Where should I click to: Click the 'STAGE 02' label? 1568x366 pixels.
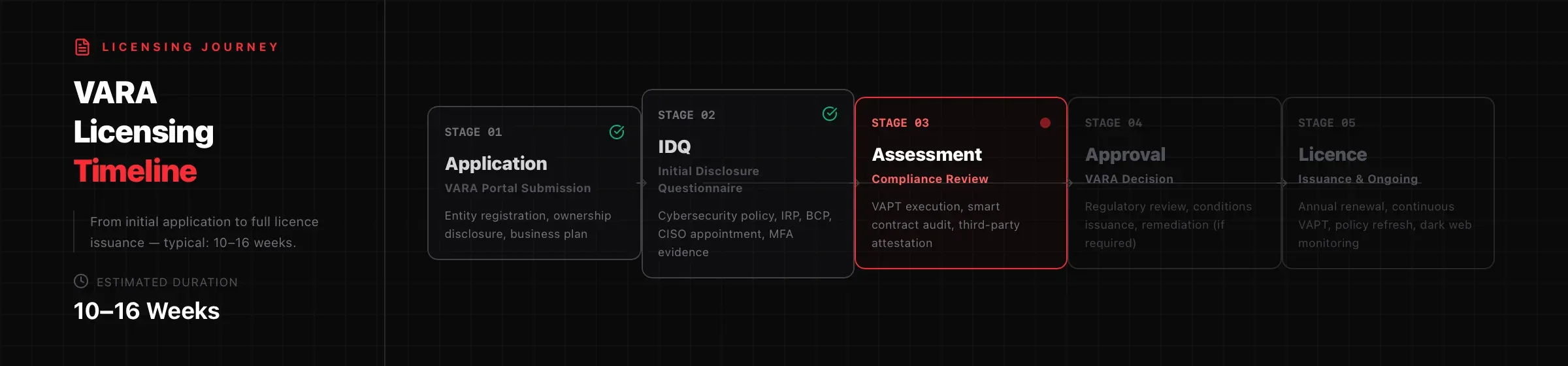pyautogui.click(x=686, y=115)
